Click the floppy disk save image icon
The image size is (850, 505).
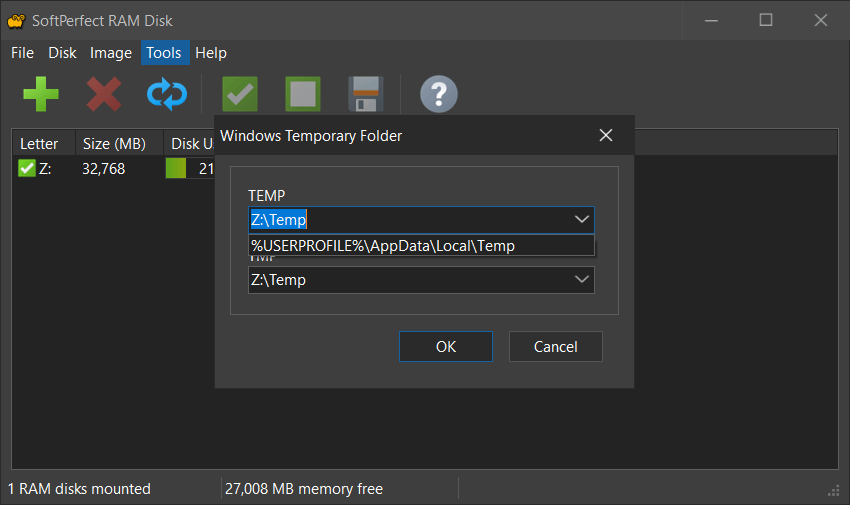366,94
